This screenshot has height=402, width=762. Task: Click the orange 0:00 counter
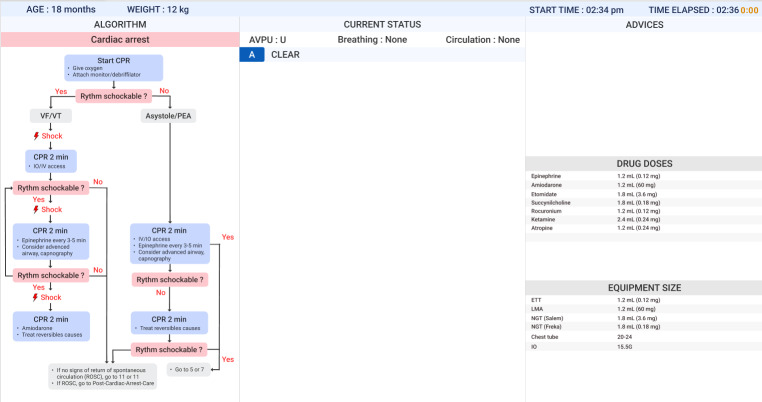point(749,10)
